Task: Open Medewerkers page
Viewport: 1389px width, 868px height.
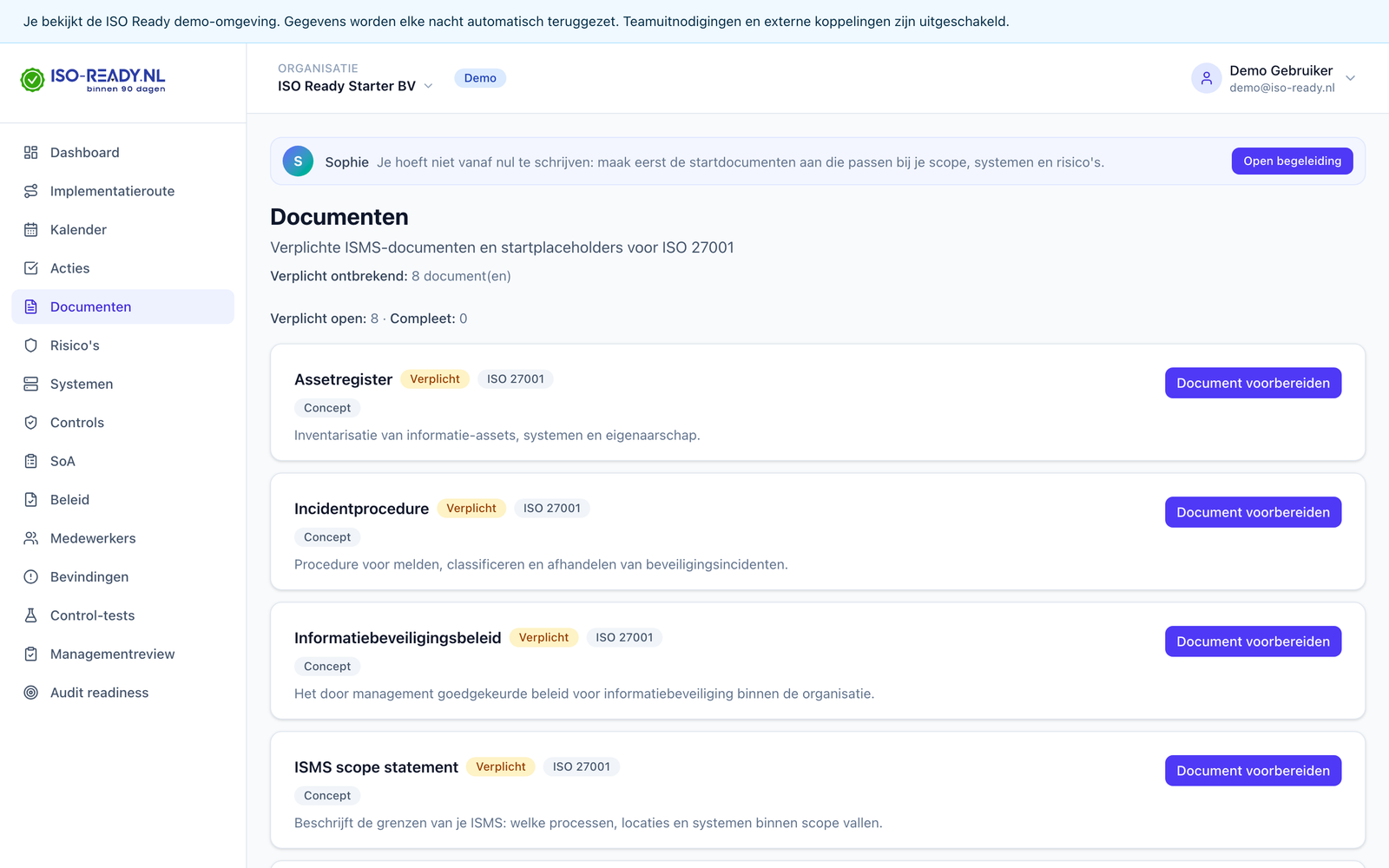Action: click(x=122, y=538)
